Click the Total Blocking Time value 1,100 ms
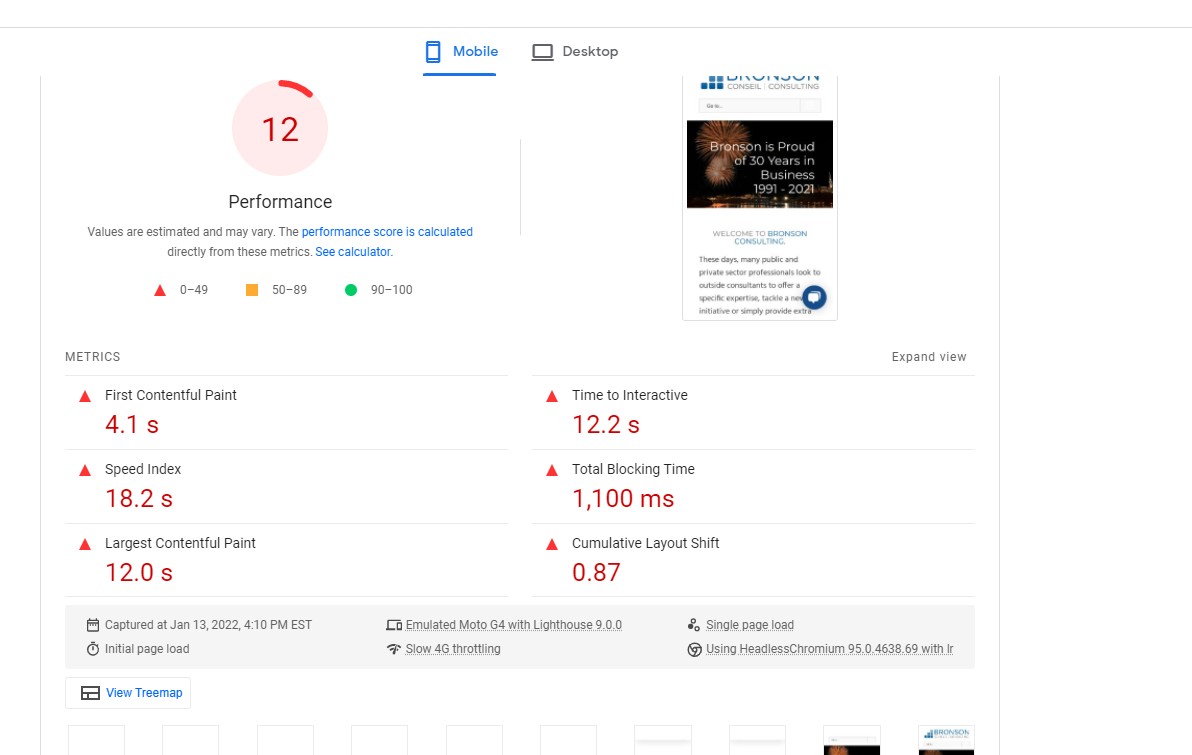The width and height of the screenshot is (1192, 755). click(x=623, y=499)
